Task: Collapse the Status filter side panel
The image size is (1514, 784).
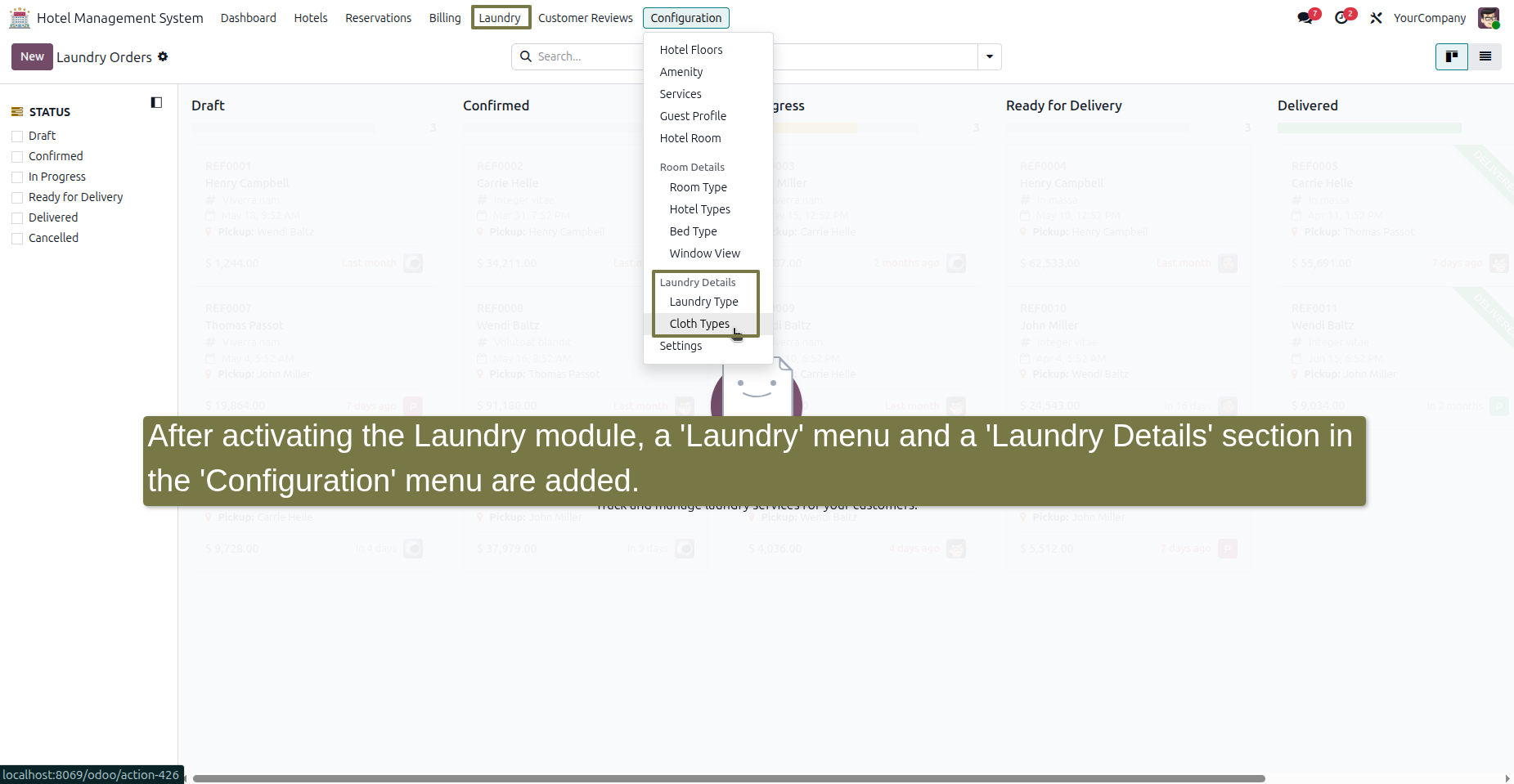Action: 156,102
